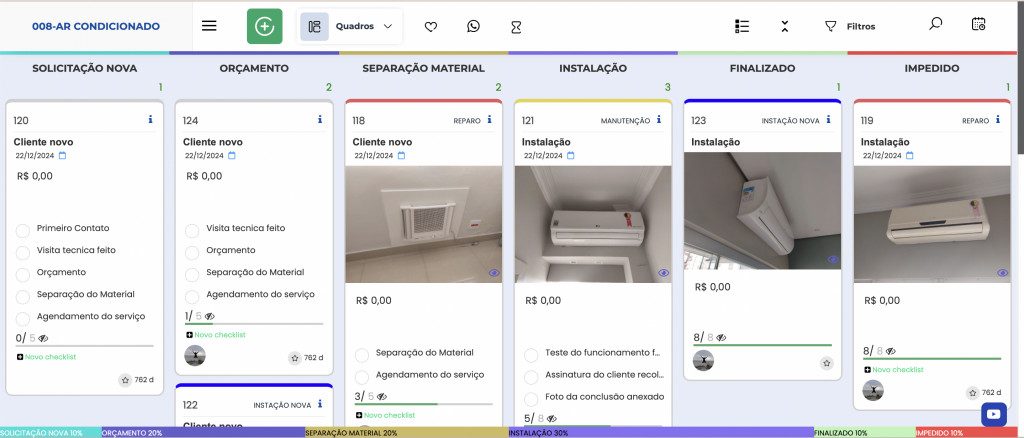The image size is (1024, 438).
Task: Open the WhatsApp icon in toolbar
Action: point(473,27)
